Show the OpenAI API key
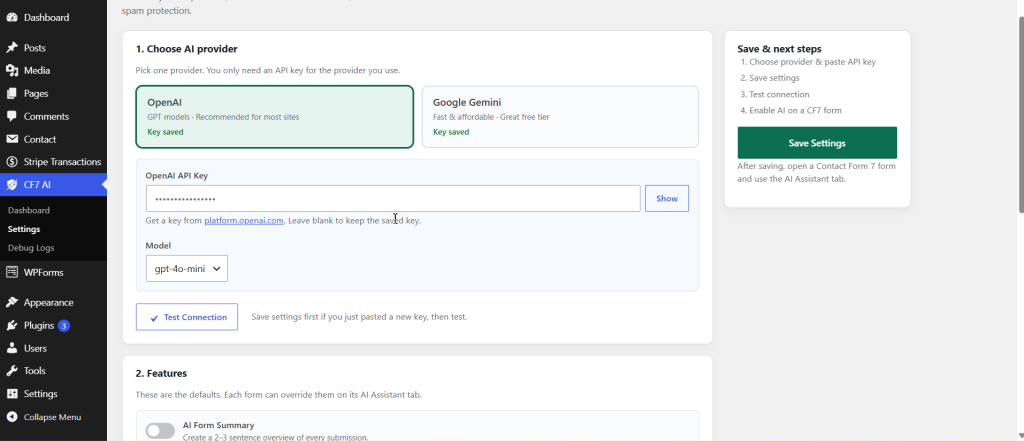This screenshot has height=442, width=1024. (667, 198)
